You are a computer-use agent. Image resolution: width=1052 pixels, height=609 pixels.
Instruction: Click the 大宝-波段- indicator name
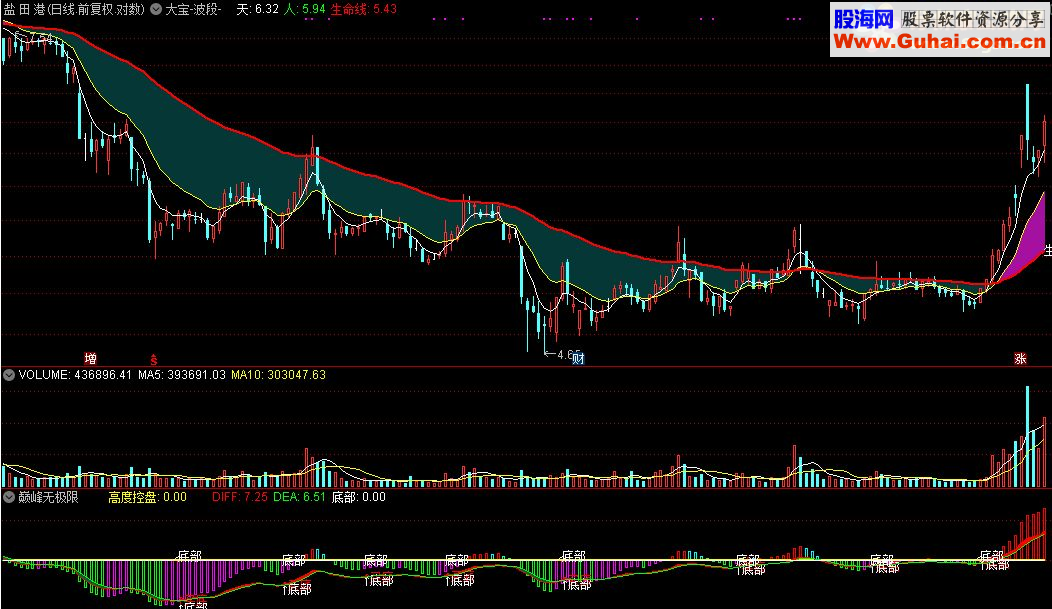(x=193, y=9)
